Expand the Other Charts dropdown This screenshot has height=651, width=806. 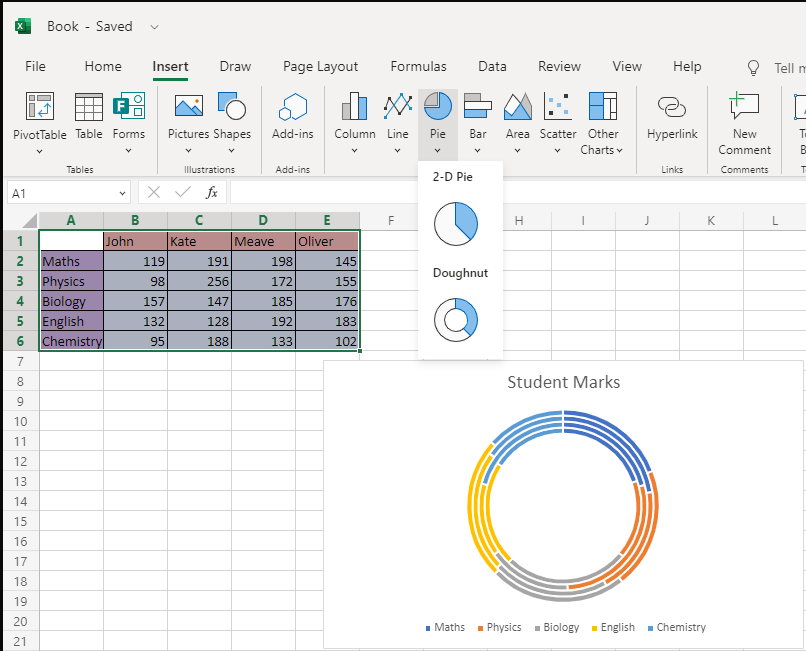point(603,150)
